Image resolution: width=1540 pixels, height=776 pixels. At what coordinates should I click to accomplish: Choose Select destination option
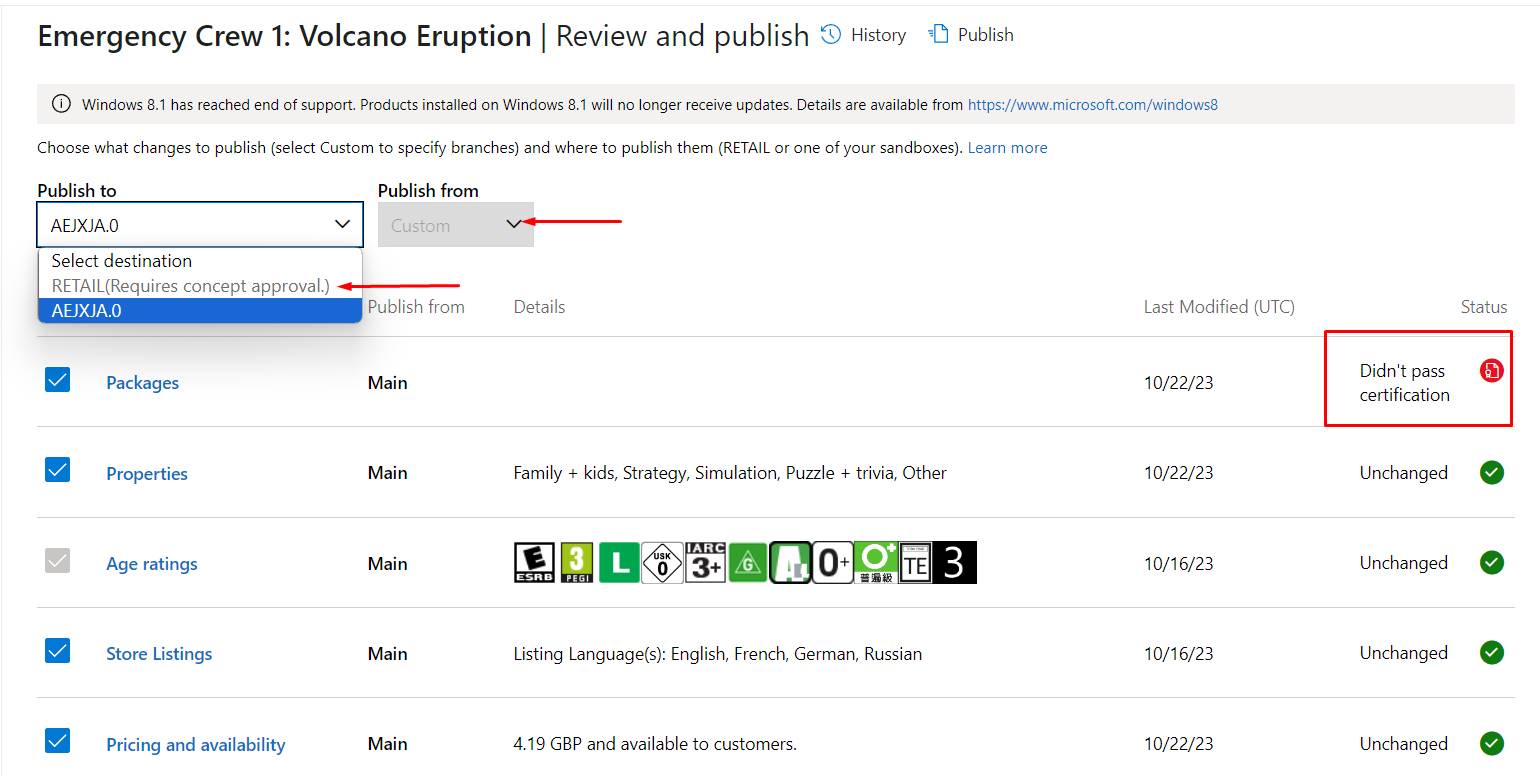[200, 261]
